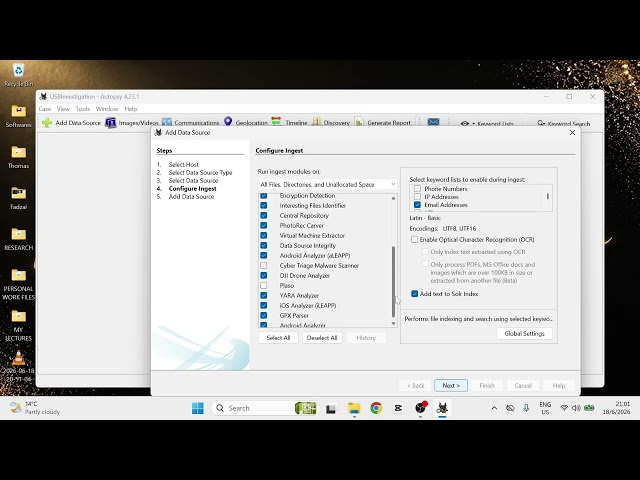Screen dimensions: 640x480
Task: Open the Tools menu
Action: pyautogui.click(x=83, y=109)
